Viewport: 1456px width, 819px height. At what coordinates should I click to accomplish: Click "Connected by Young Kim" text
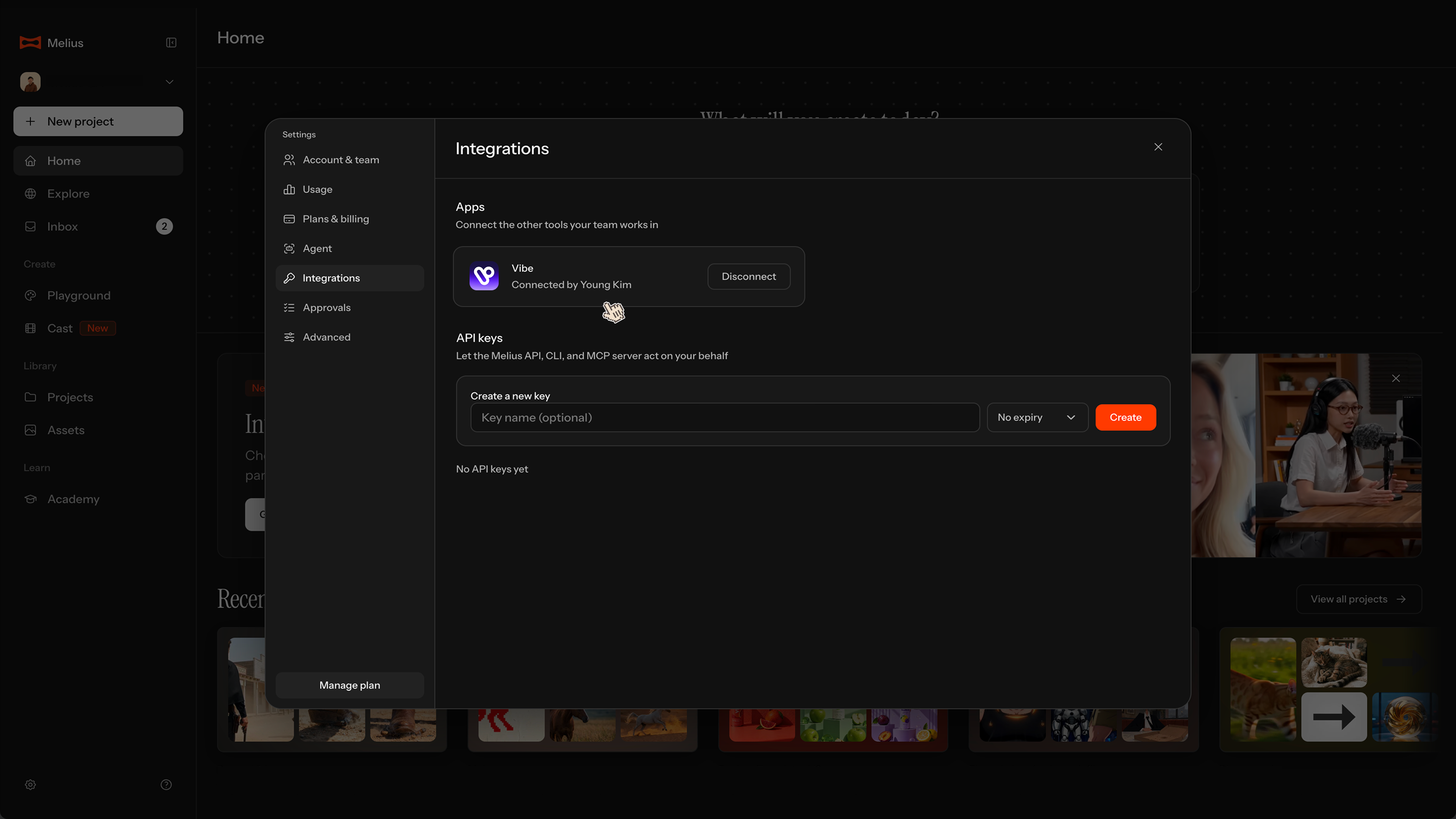(571, 285)
